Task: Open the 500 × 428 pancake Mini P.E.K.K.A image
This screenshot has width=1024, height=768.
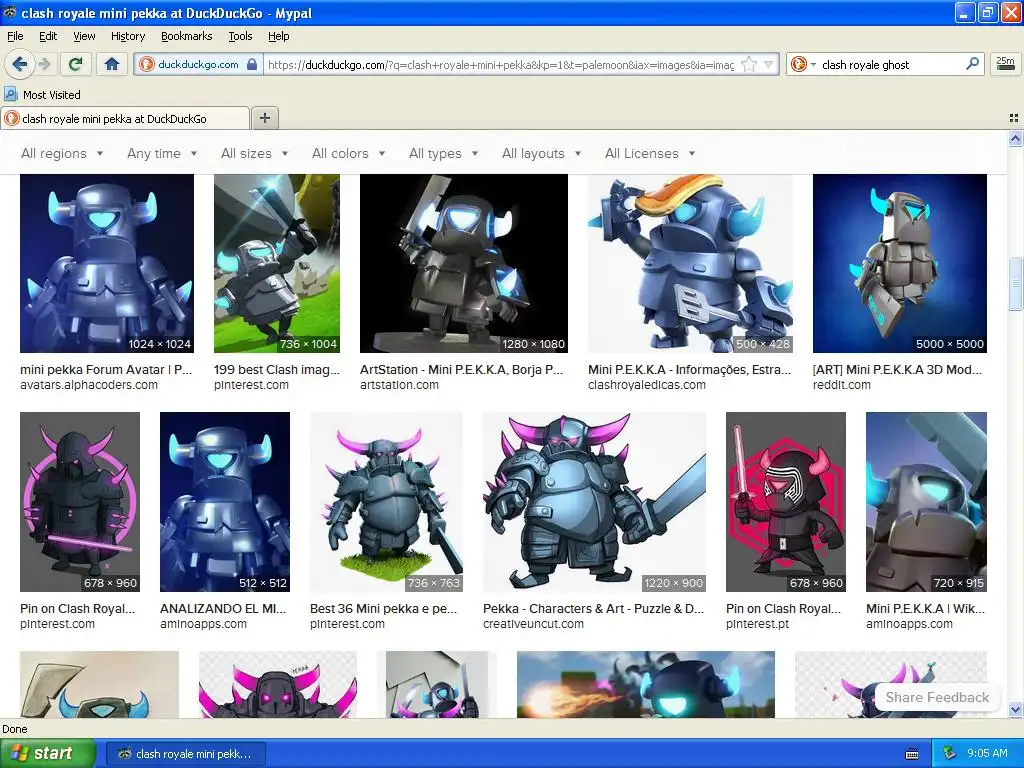Action: [x=690, y=263]
